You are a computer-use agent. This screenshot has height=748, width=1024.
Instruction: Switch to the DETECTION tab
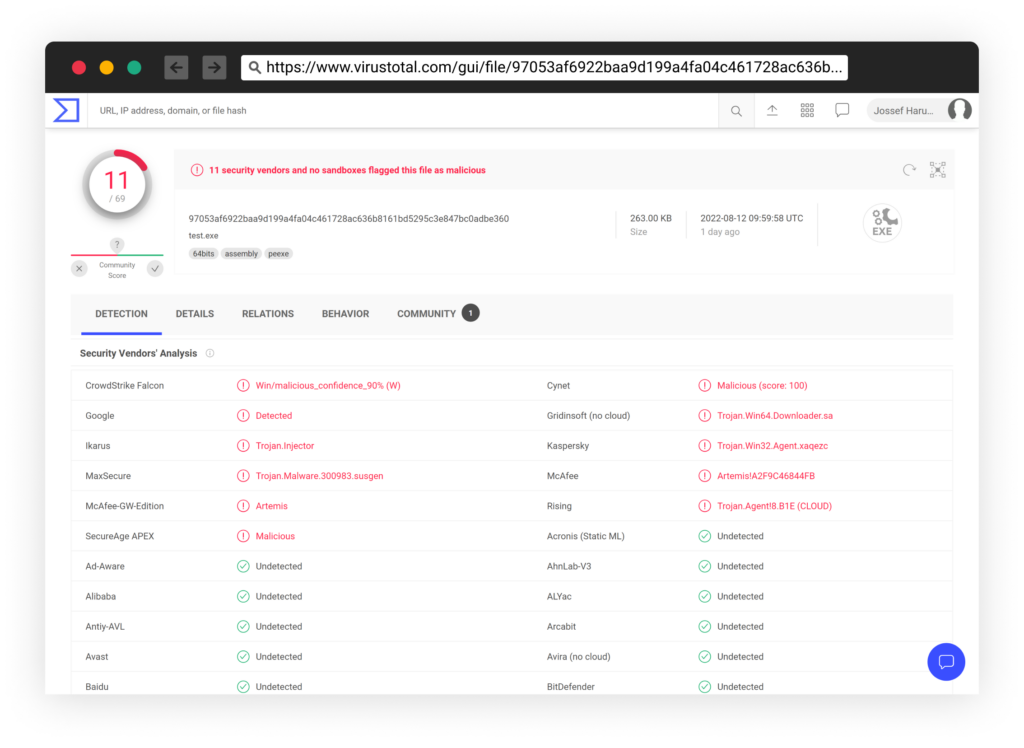pos(121,314)
